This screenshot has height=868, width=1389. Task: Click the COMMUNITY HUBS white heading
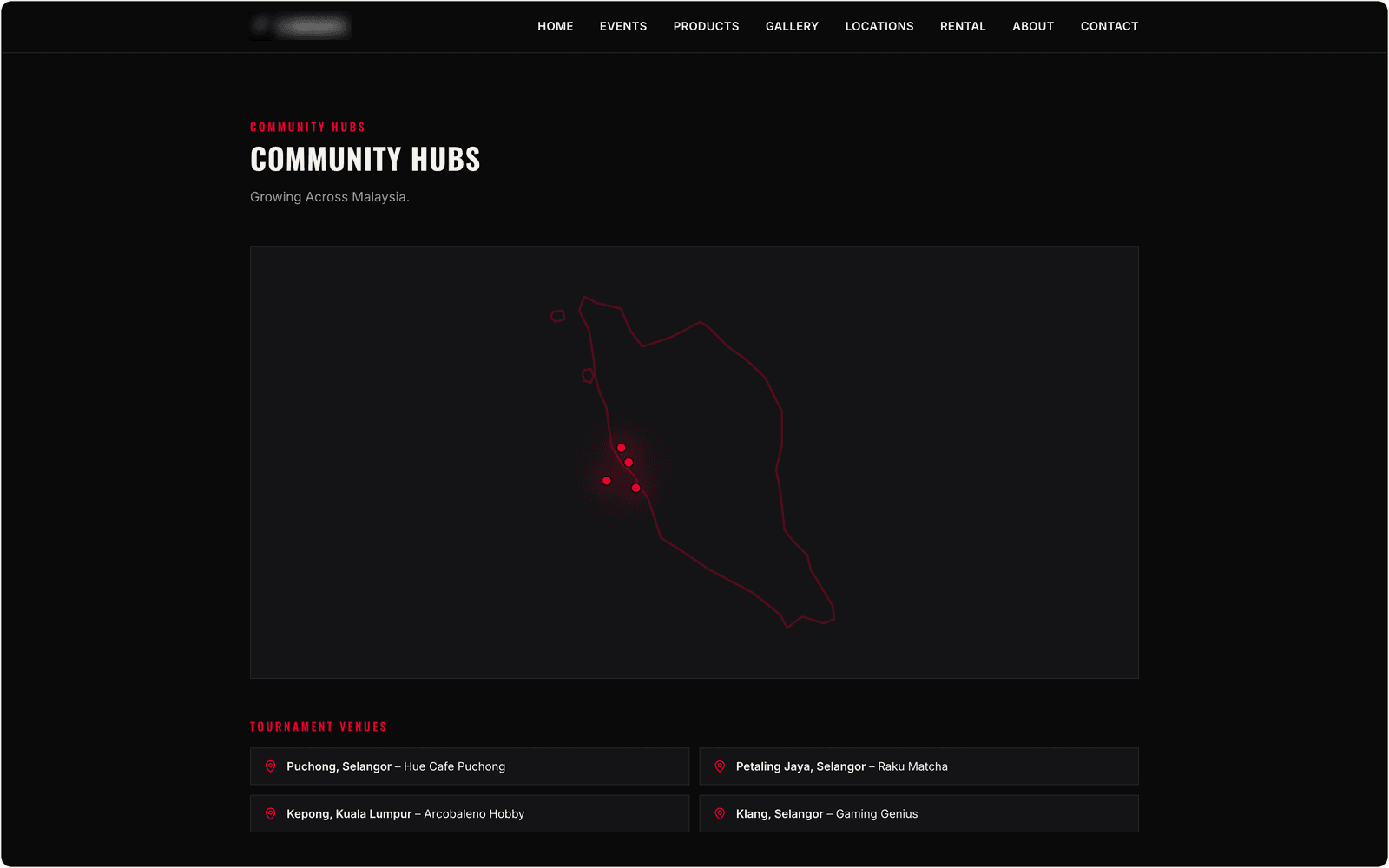pos(365,159)
